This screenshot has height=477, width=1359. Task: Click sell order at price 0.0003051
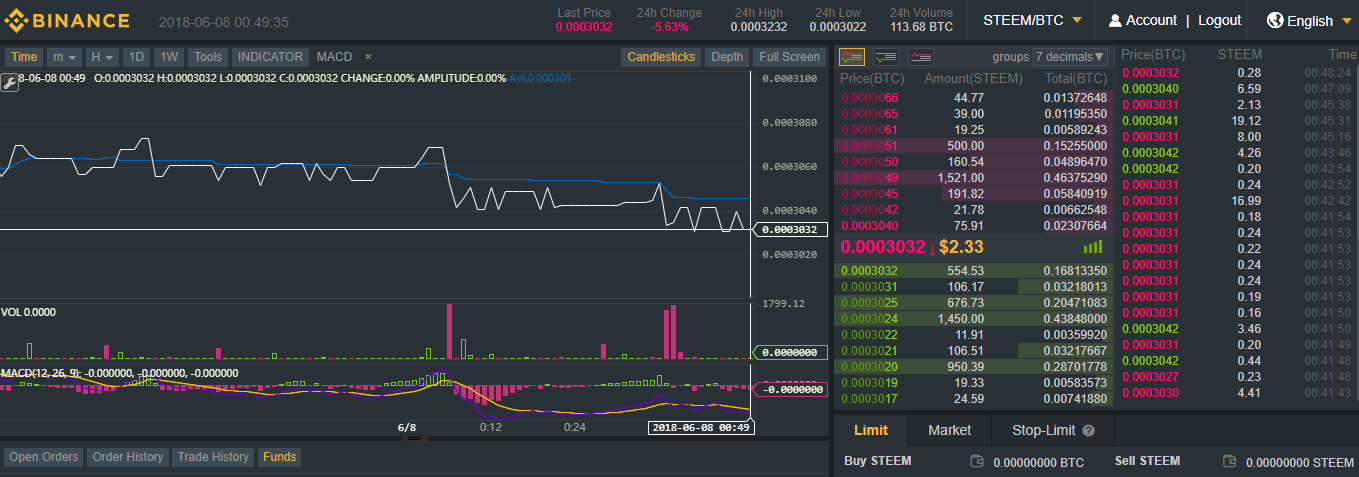coord(973,145)
